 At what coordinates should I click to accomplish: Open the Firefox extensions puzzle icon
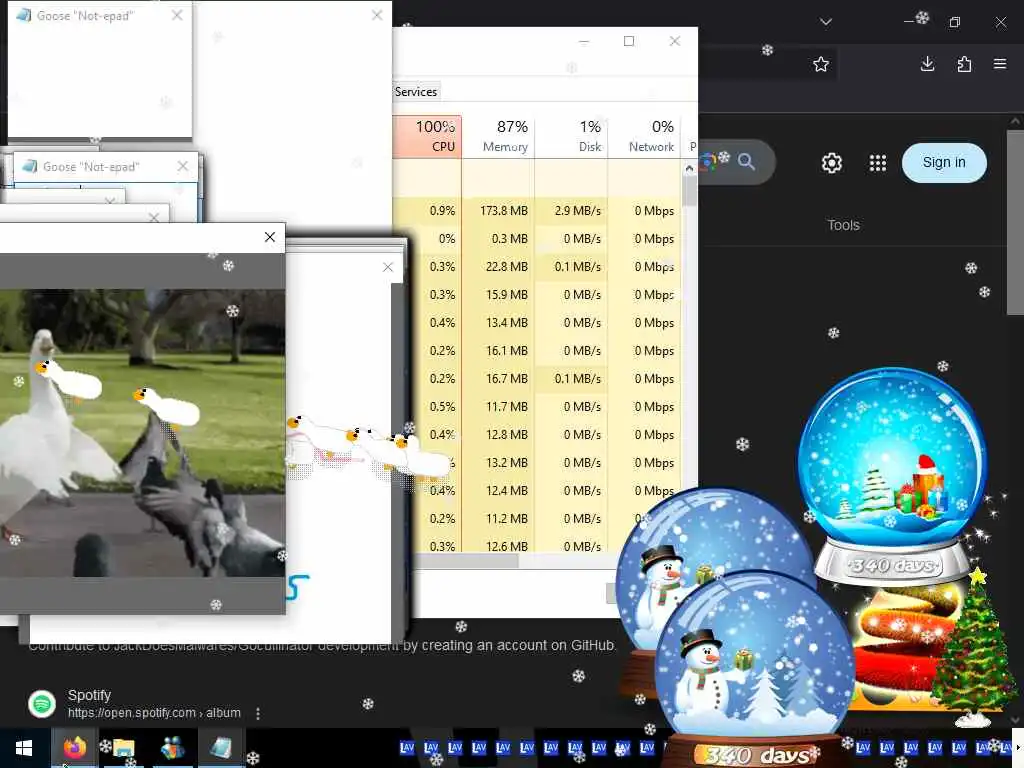point(964,64)
